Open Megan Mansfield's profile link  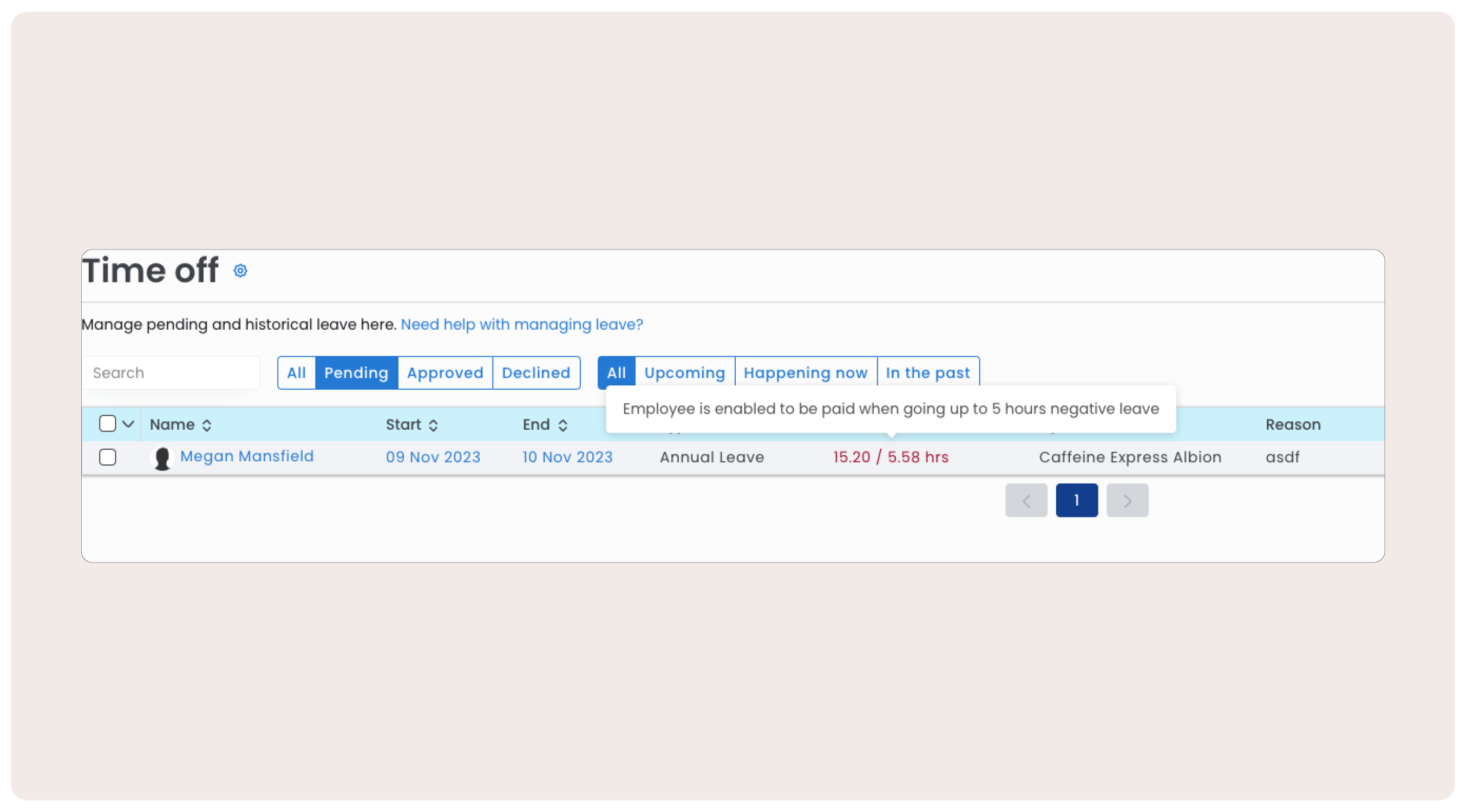(246, 456)
